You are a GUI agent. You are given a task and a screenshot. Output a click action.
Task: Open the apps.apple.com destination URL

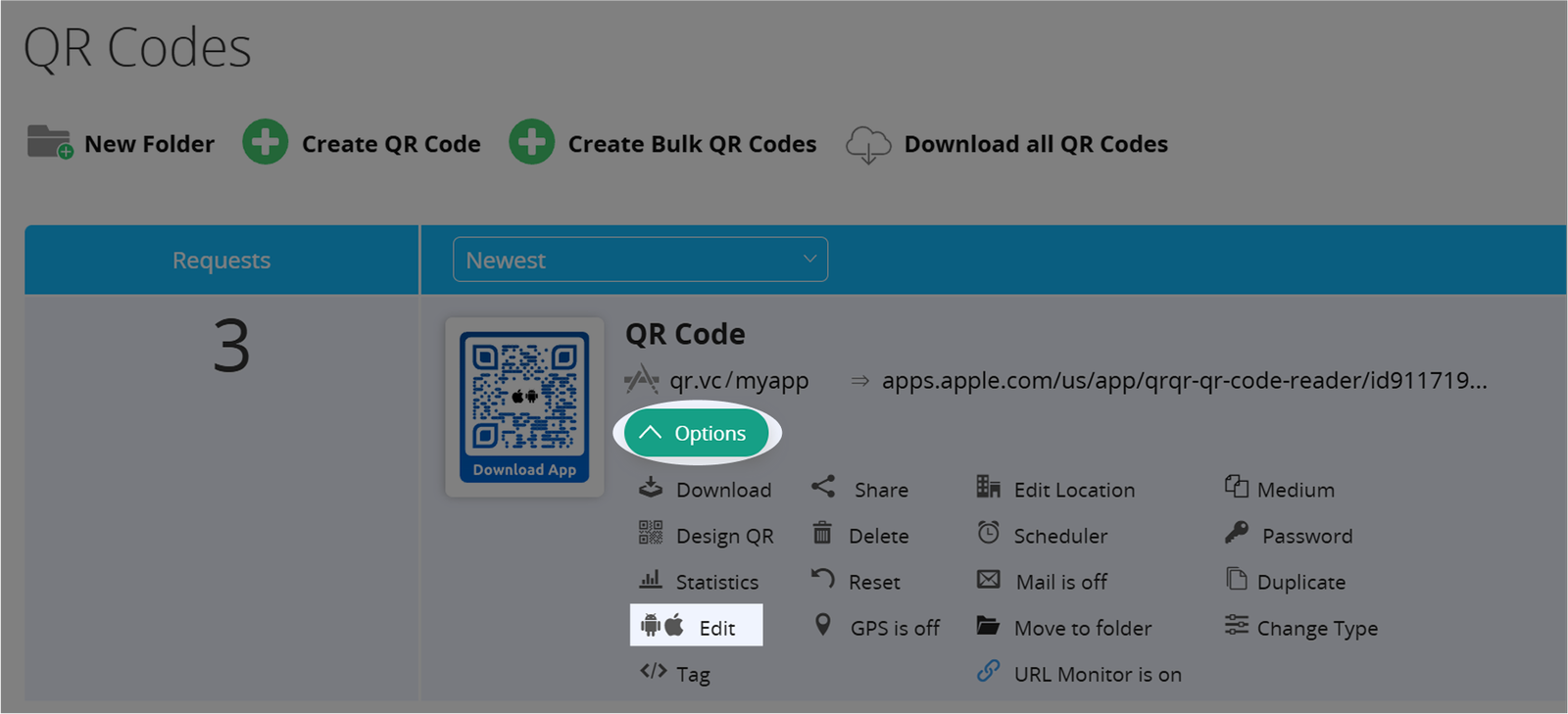(x=1184, y=380)
